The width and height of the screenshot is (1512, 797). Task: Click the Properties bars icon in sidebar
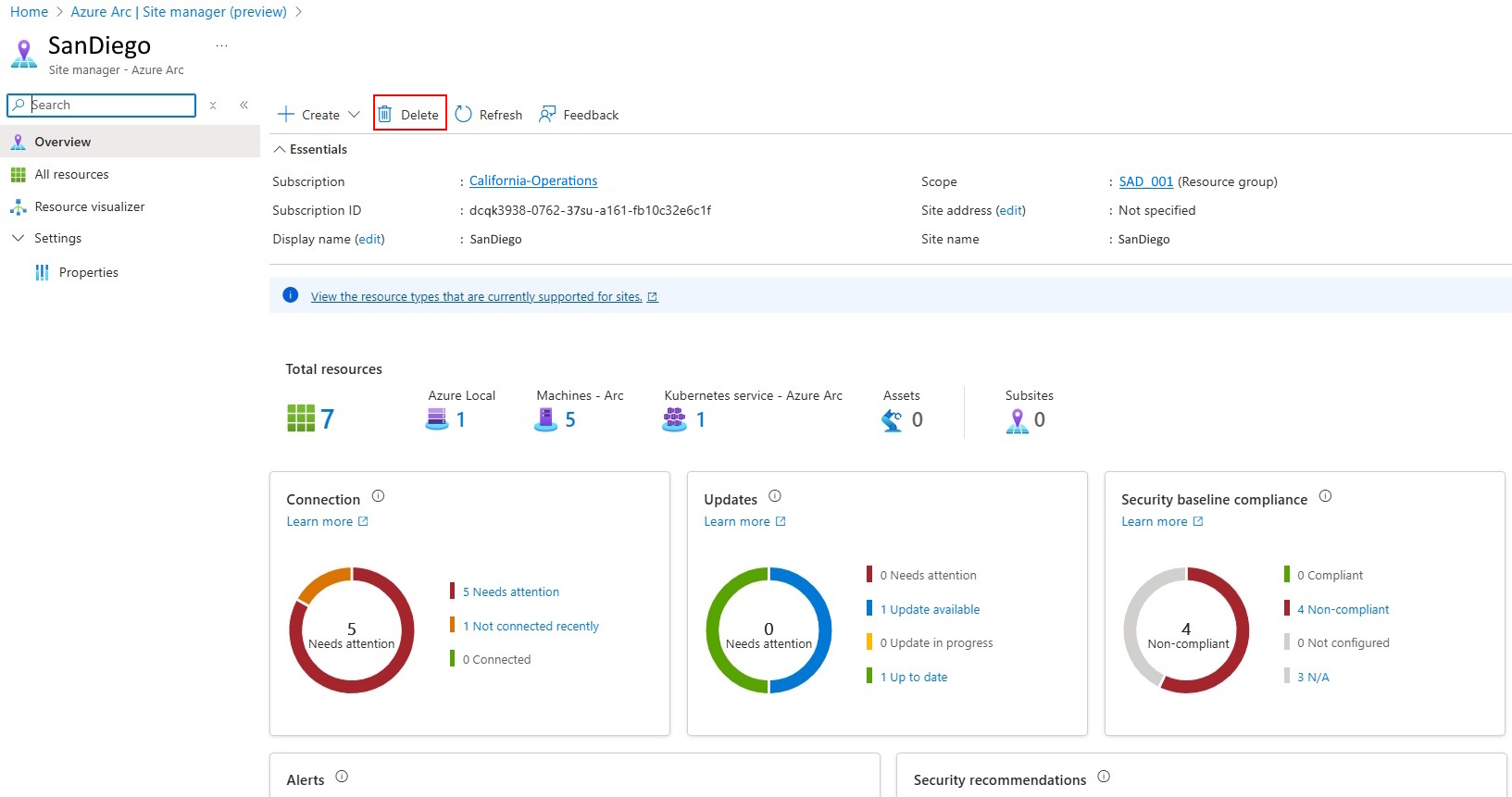42,272
